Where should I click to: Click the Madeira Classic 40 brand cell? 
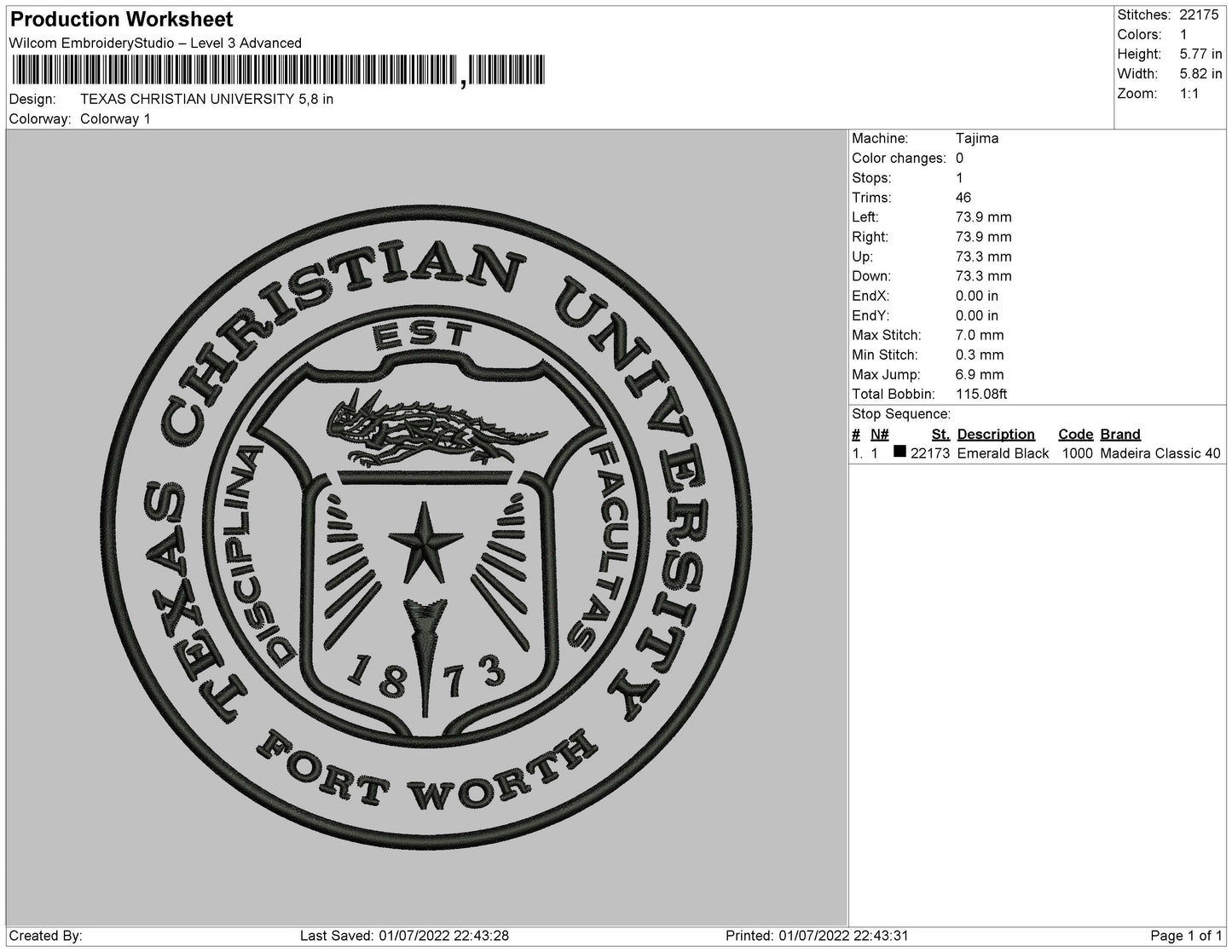point(1160,454)
